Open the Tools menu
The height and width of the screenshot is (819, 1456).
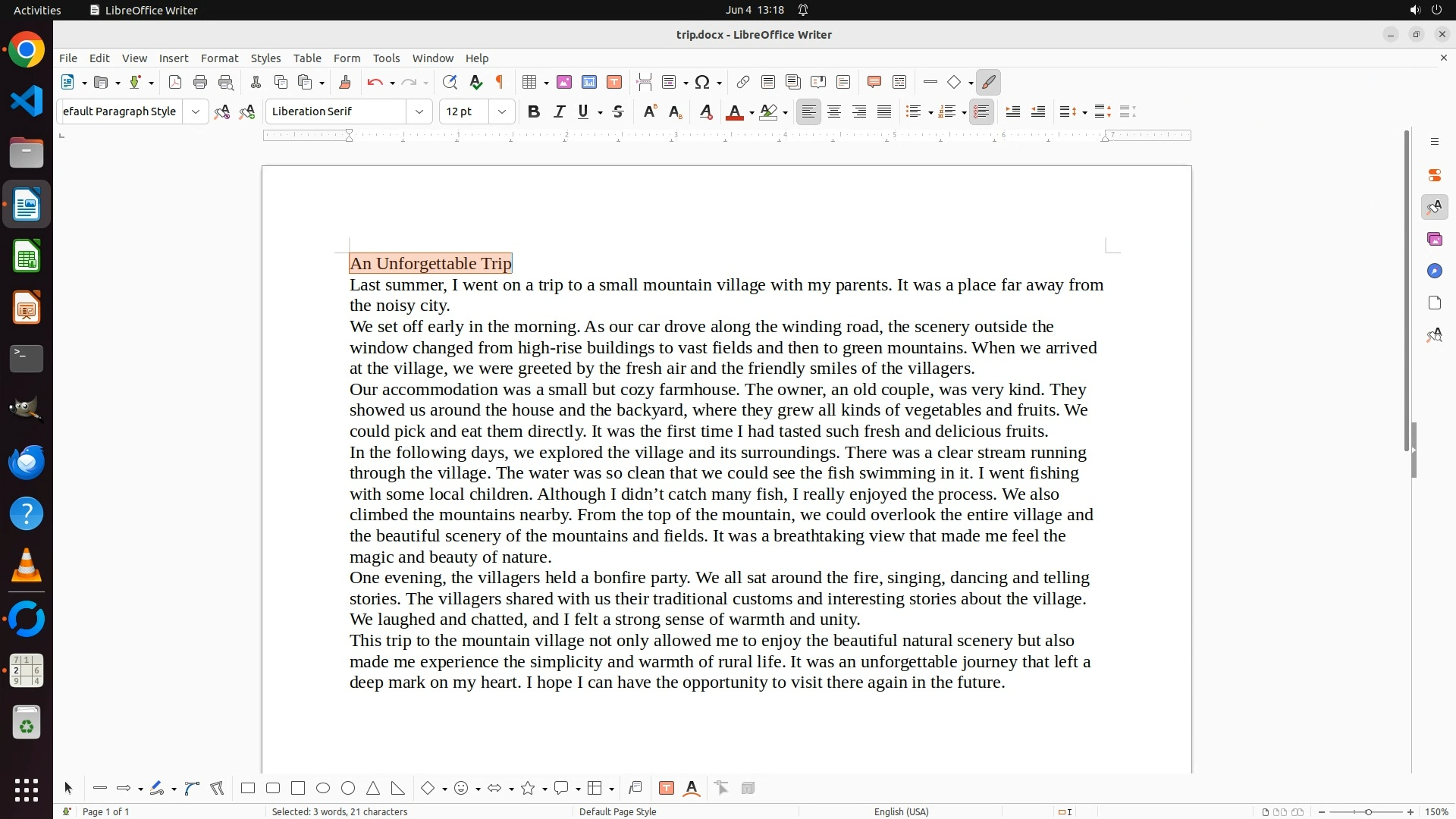[x=386, y=58]
